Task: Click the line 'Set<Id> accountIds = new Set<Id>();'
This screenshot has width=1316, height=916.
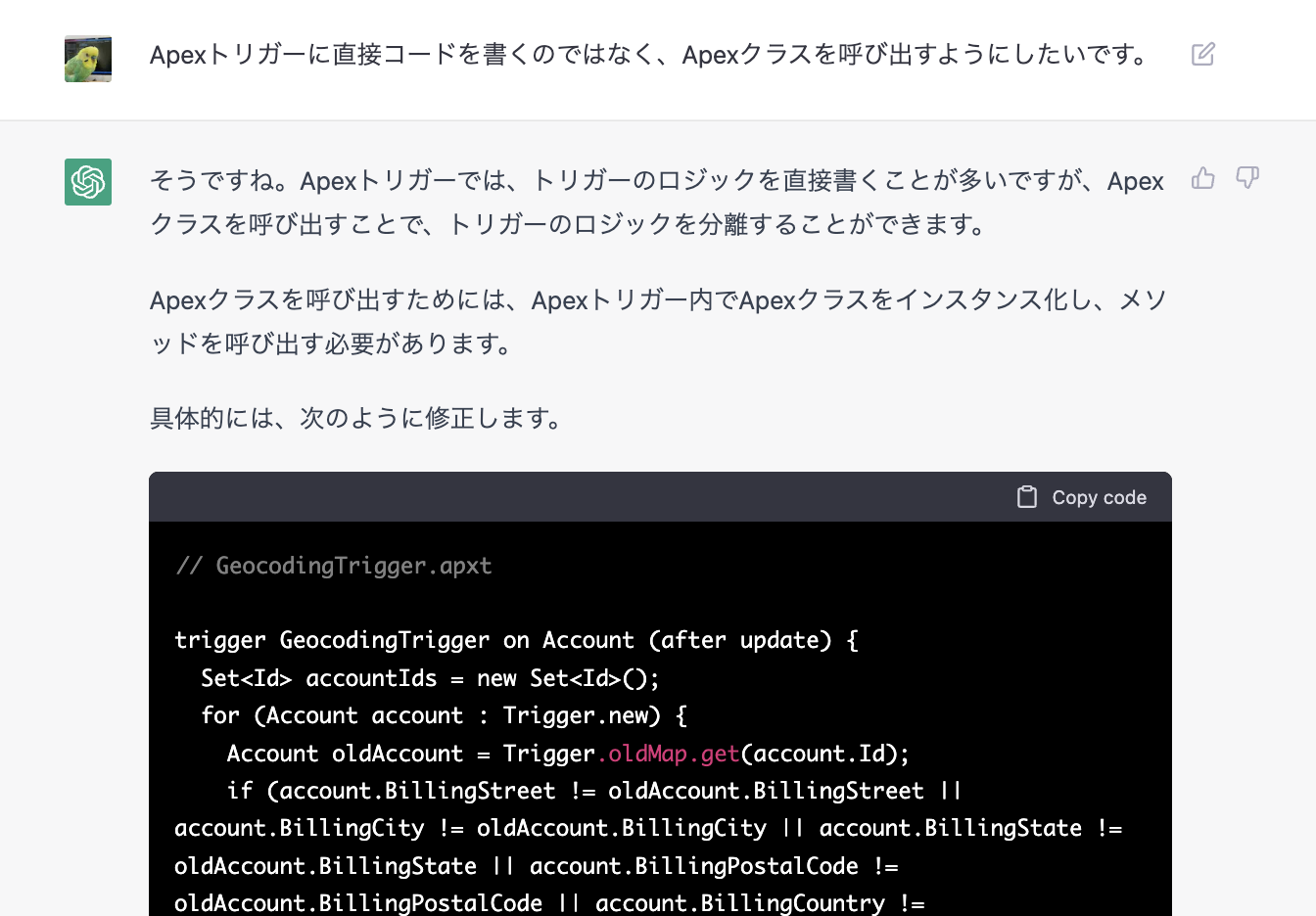Action: coord(431,678)
